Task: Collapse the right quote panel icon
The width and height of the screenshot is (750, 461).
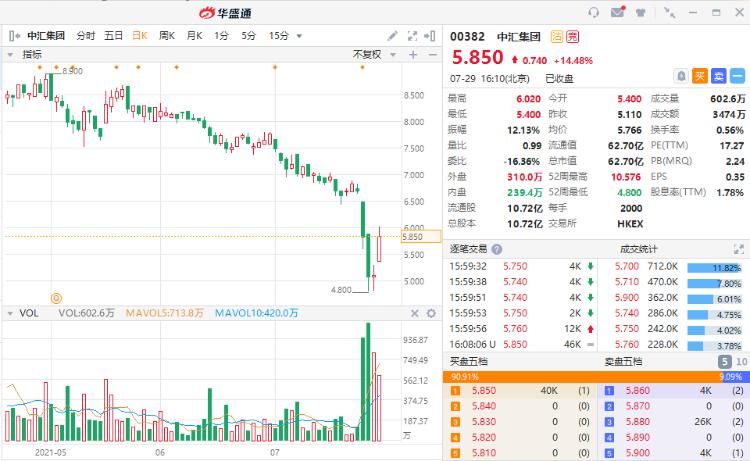Action: [430, 36]
